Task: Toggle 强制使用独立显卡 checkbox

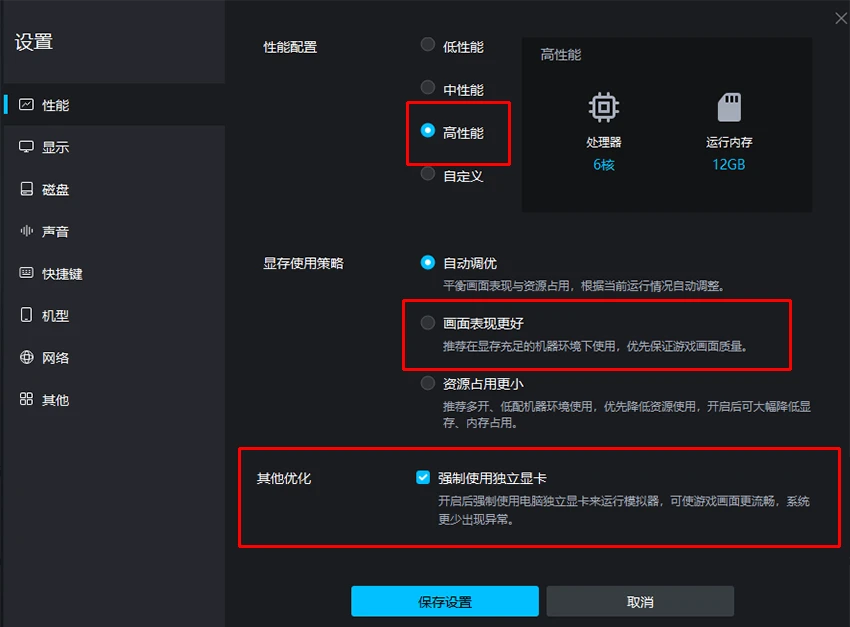Action: pyautogui.click(x=423, y=477)
